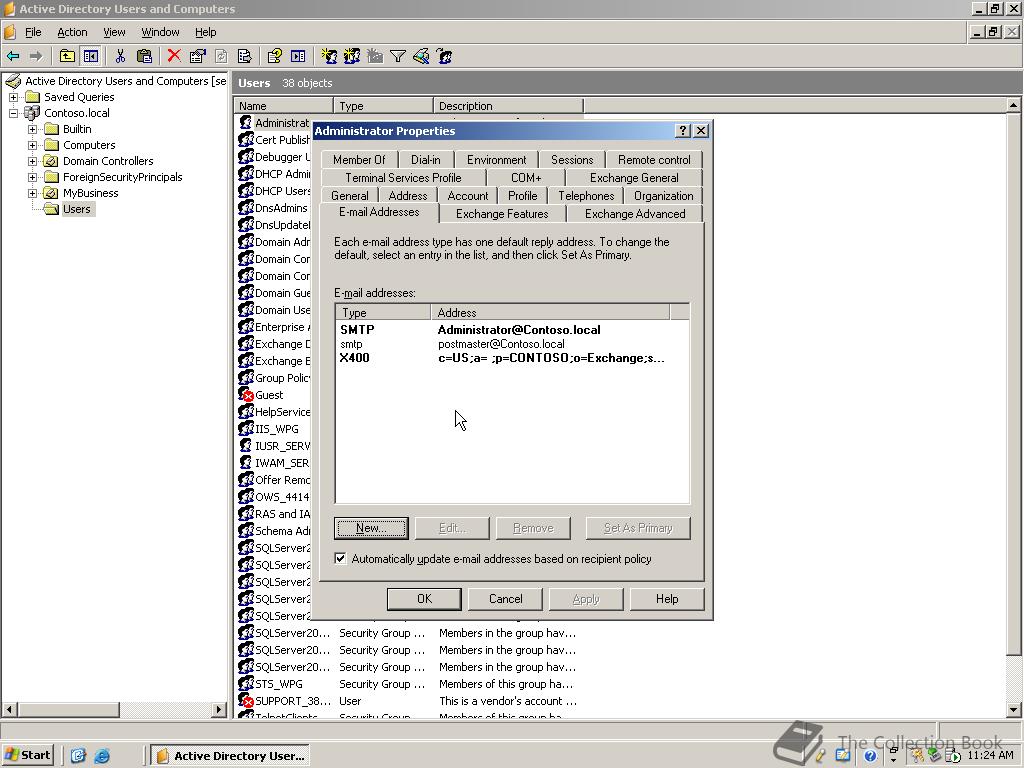Select the Users folder in tree
The image size is (1024, 768).
(76, 209)
